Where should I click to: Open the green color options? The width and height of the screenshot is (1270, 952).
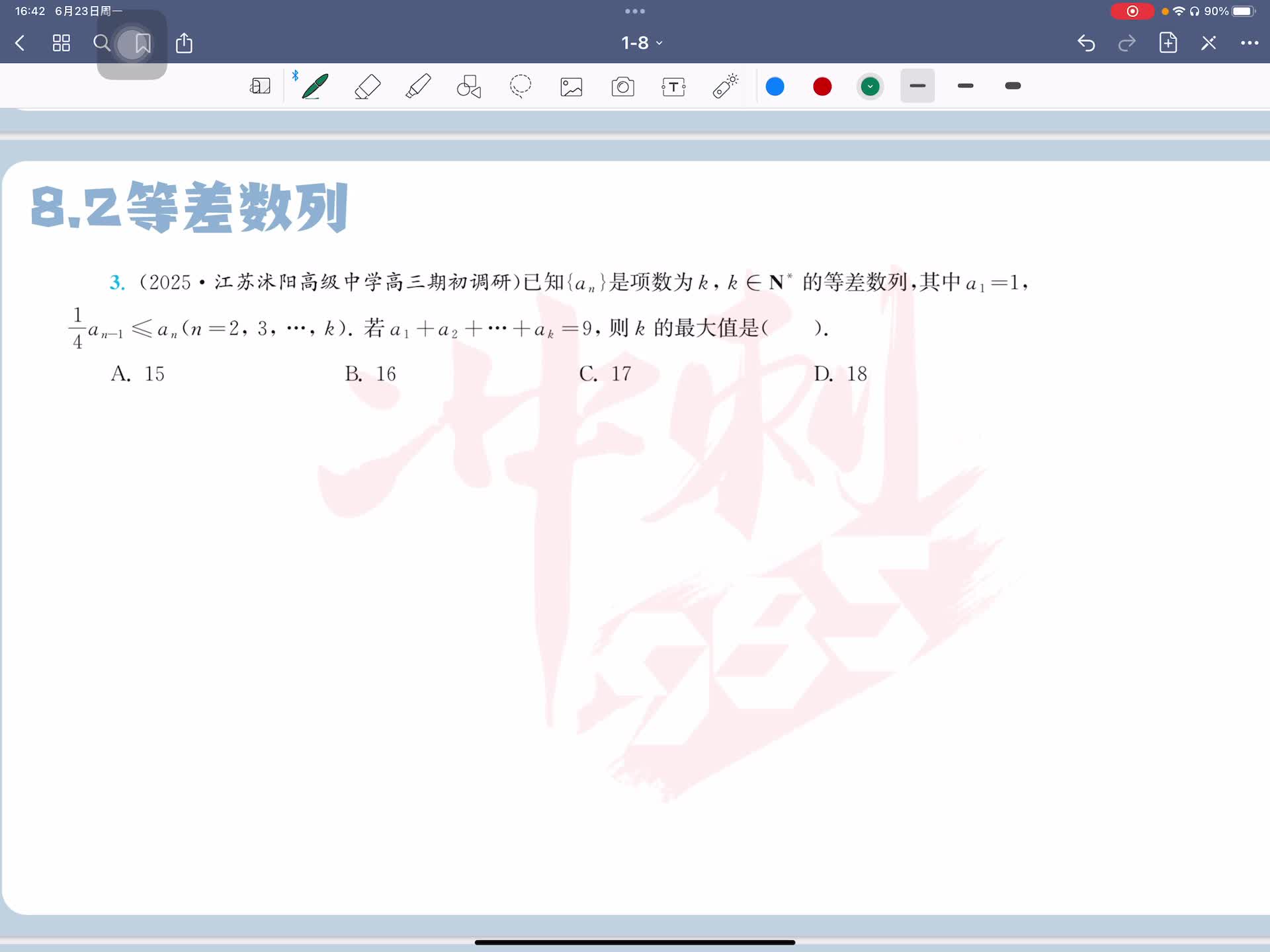click(870, 87)
